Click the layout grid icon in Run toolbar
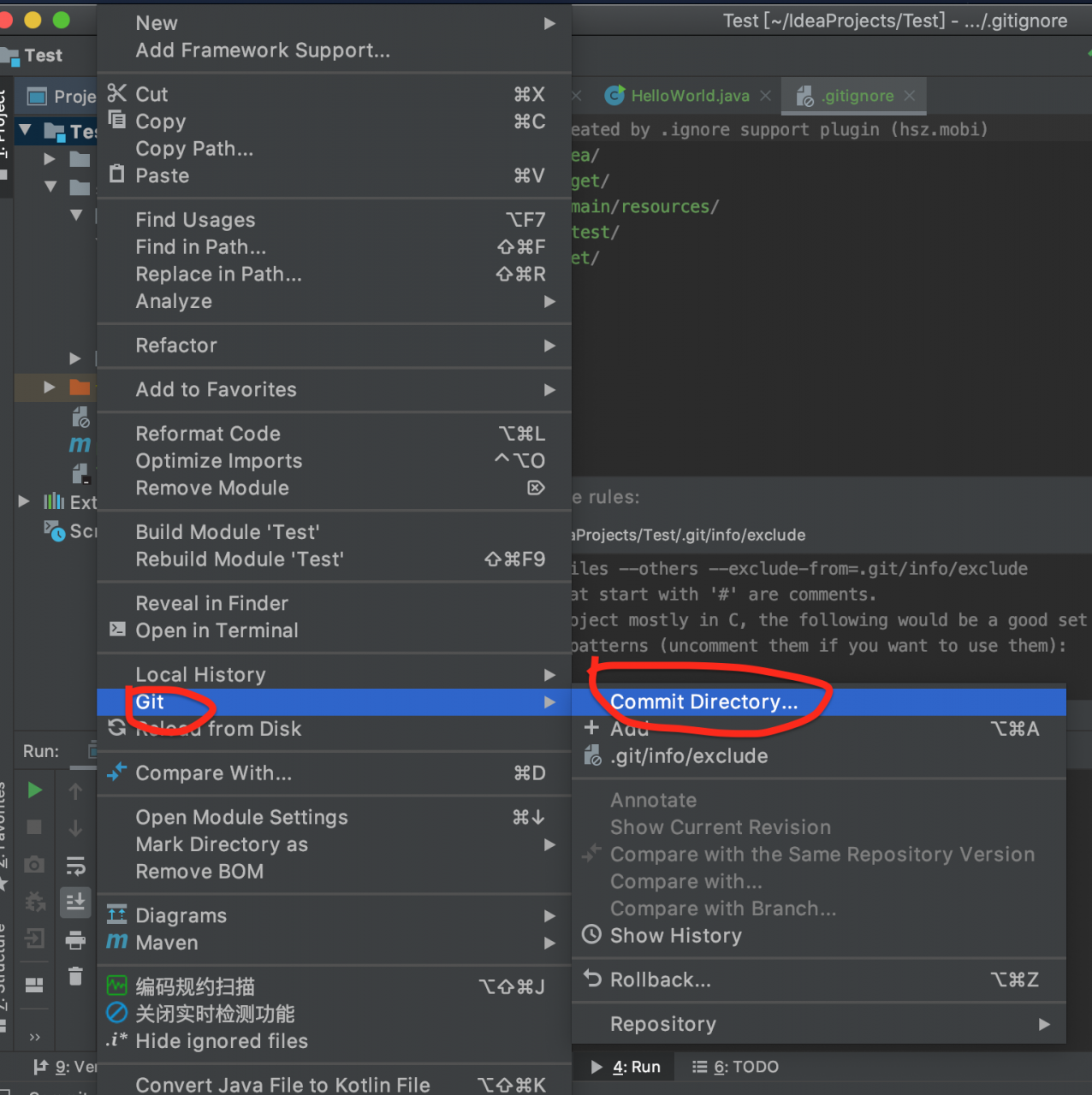 tap(34, 985)
